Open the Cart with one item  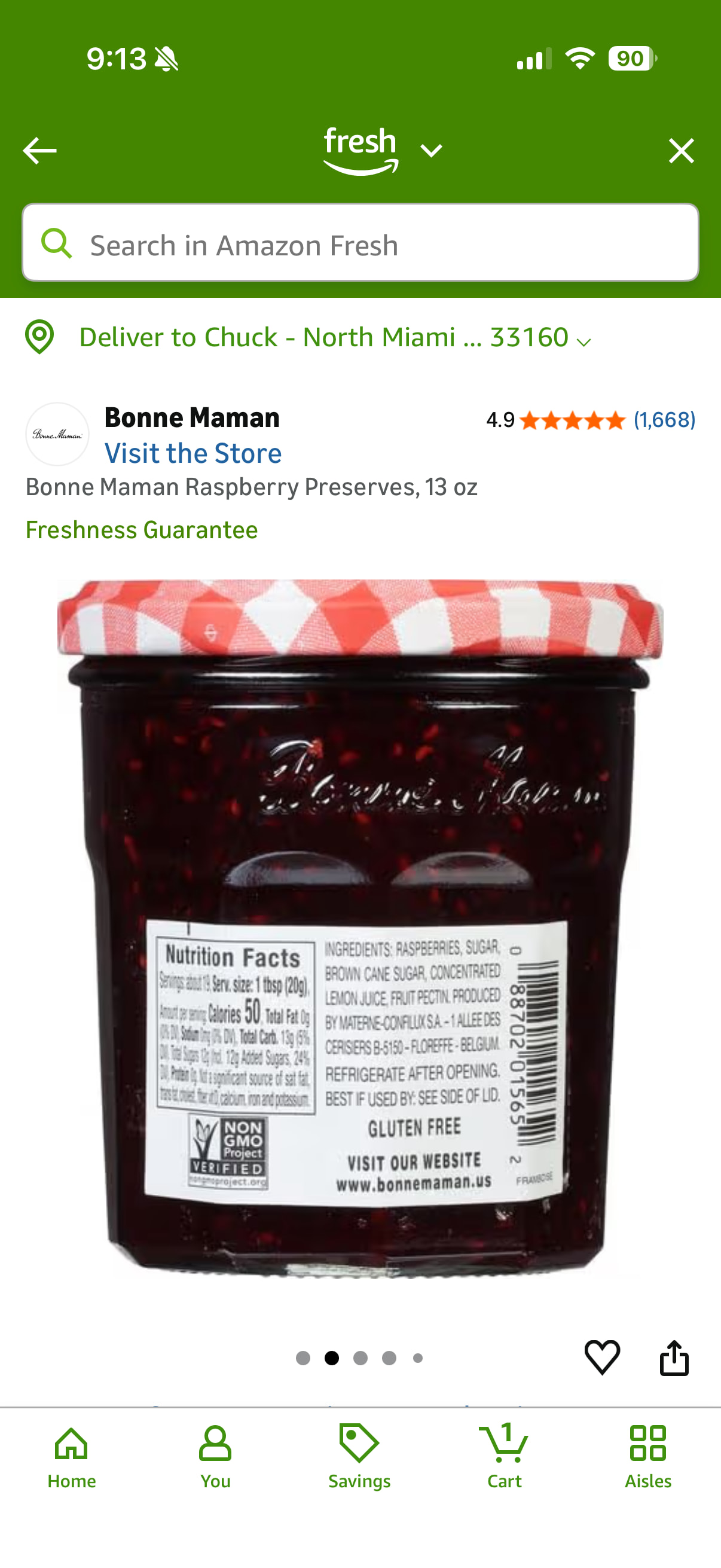tap(505, 1456)
